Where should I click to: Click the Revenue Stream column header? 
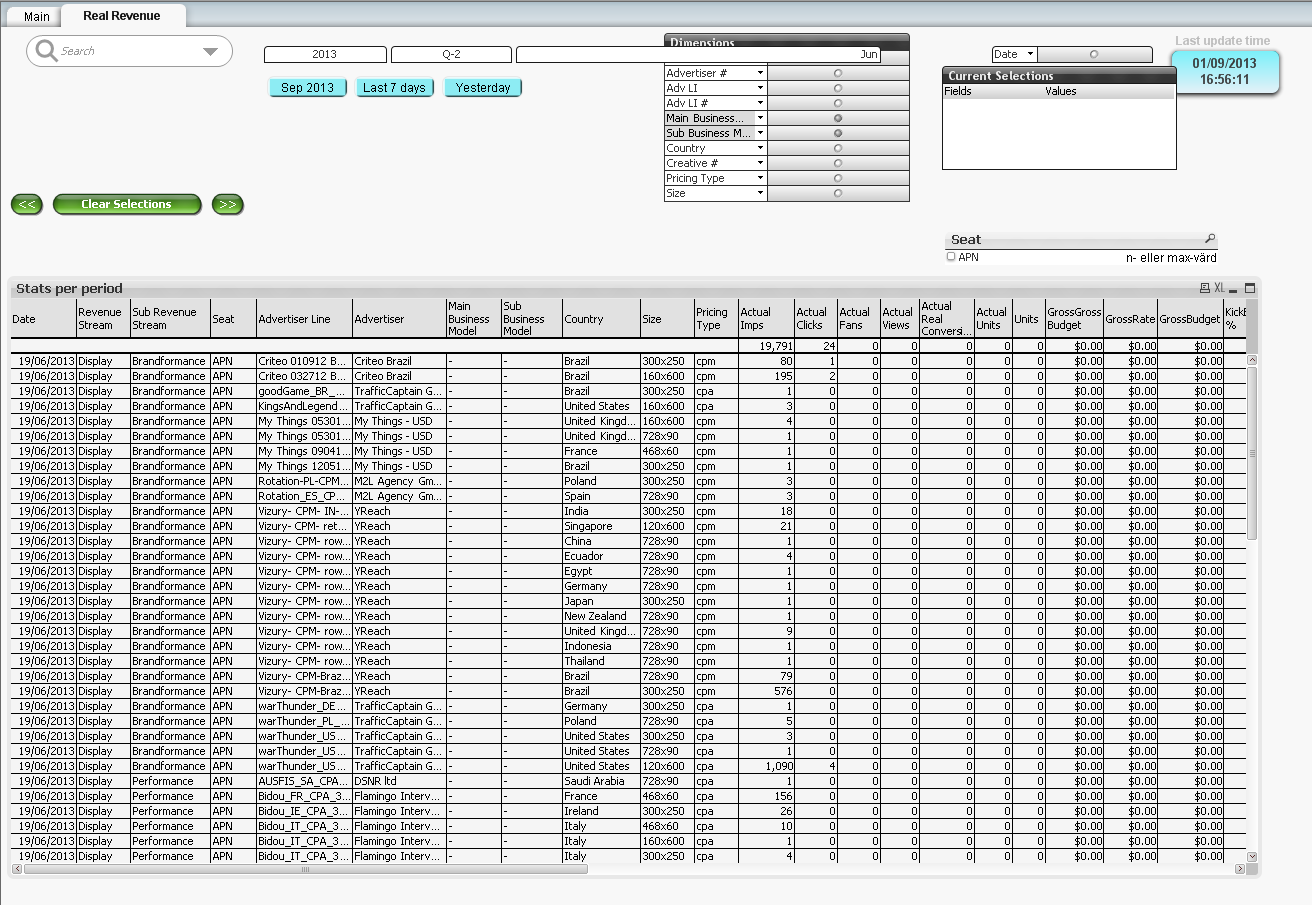pos(103,319)
